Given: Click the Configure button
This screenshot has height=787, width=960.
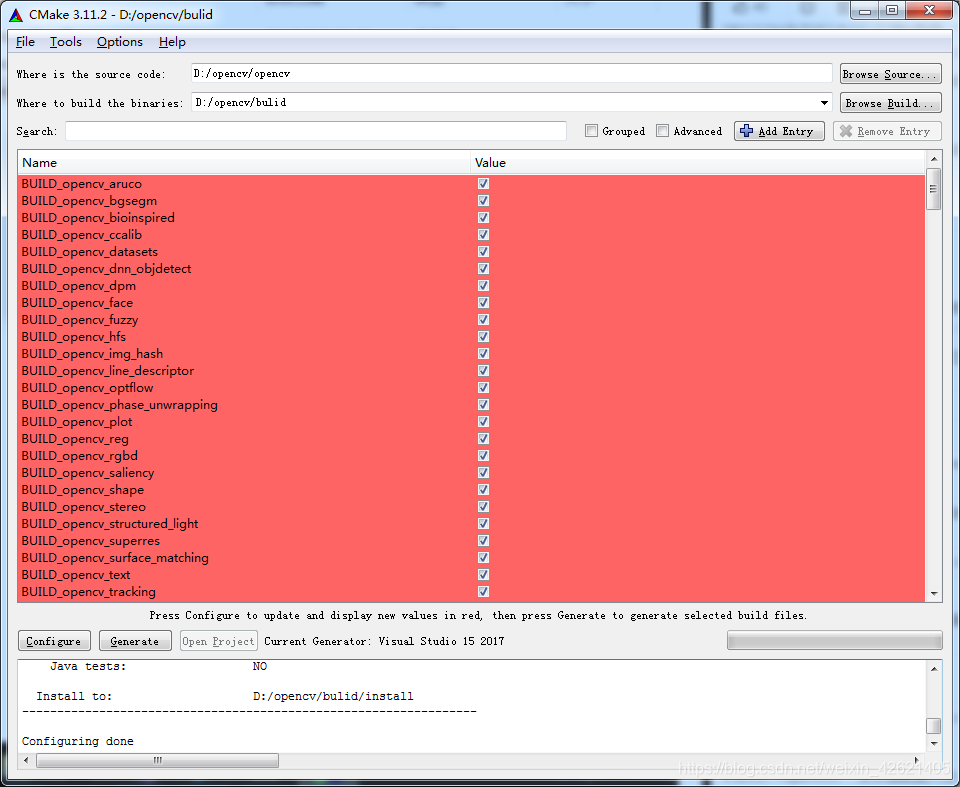Looking at the screenshot, I should pos(54,641).
